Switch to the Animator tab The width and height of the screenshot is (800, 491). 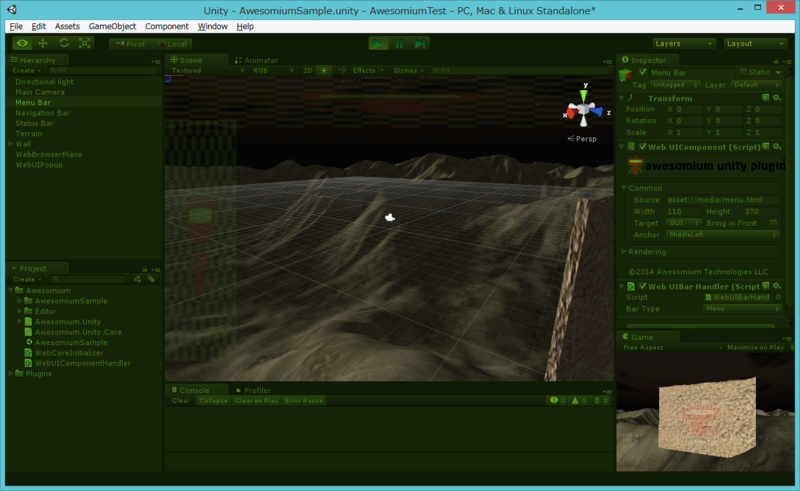pyautogui.click(x=257, y=60)
